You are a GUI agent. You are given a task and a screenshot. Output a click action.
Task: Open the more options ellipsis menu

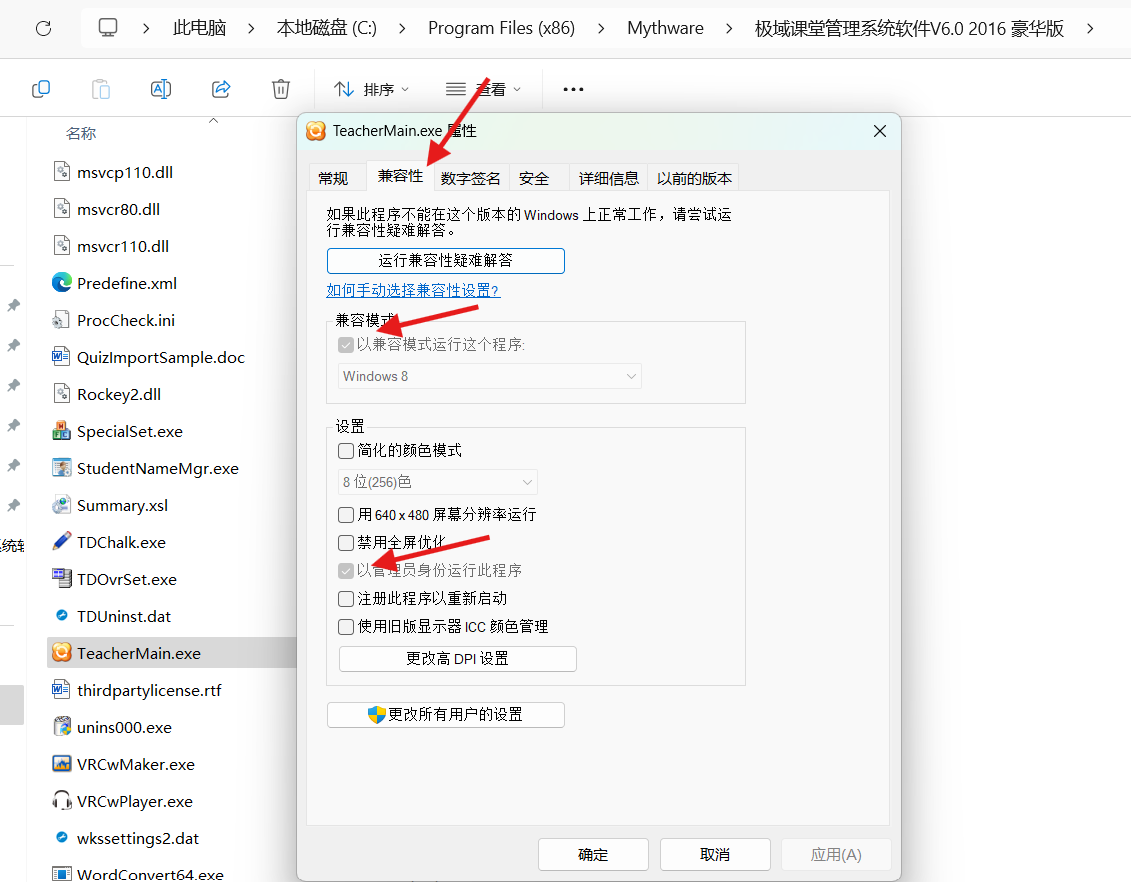[x=573, y=89]
